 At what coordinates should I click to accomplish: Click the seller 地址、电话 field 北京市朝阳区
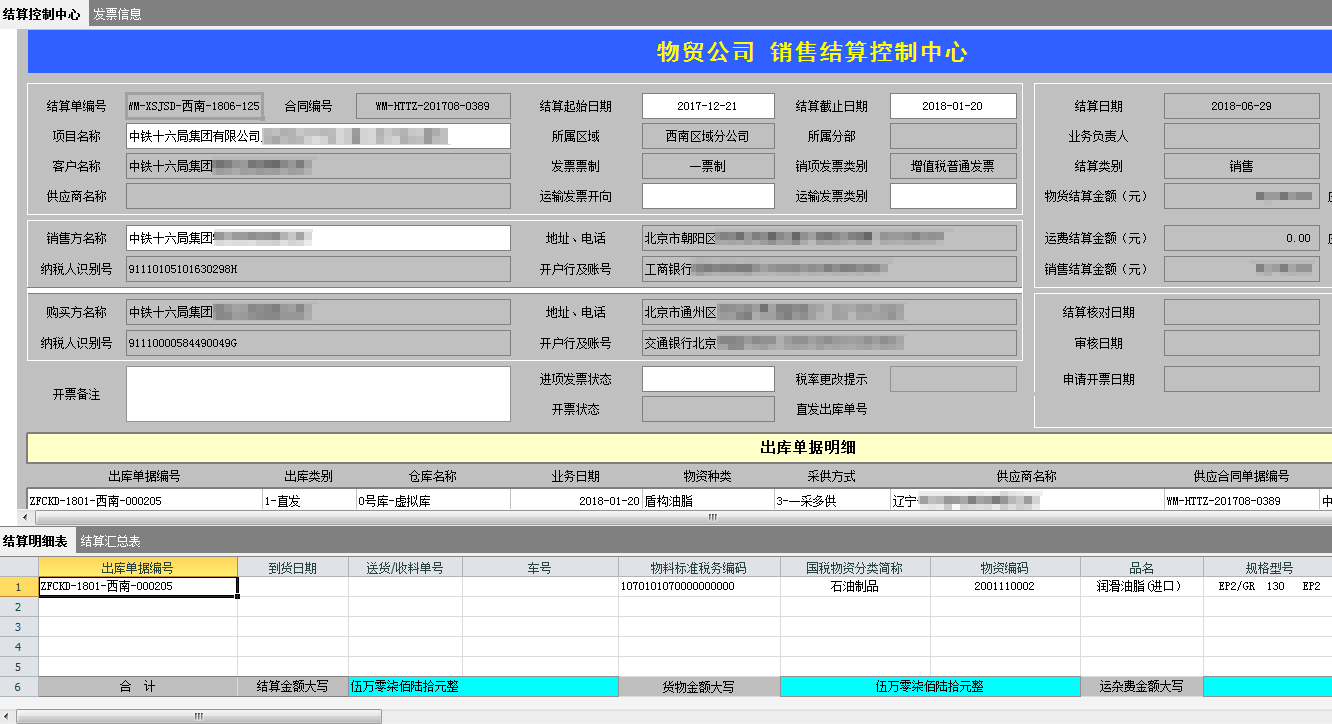tap(829, 238)
